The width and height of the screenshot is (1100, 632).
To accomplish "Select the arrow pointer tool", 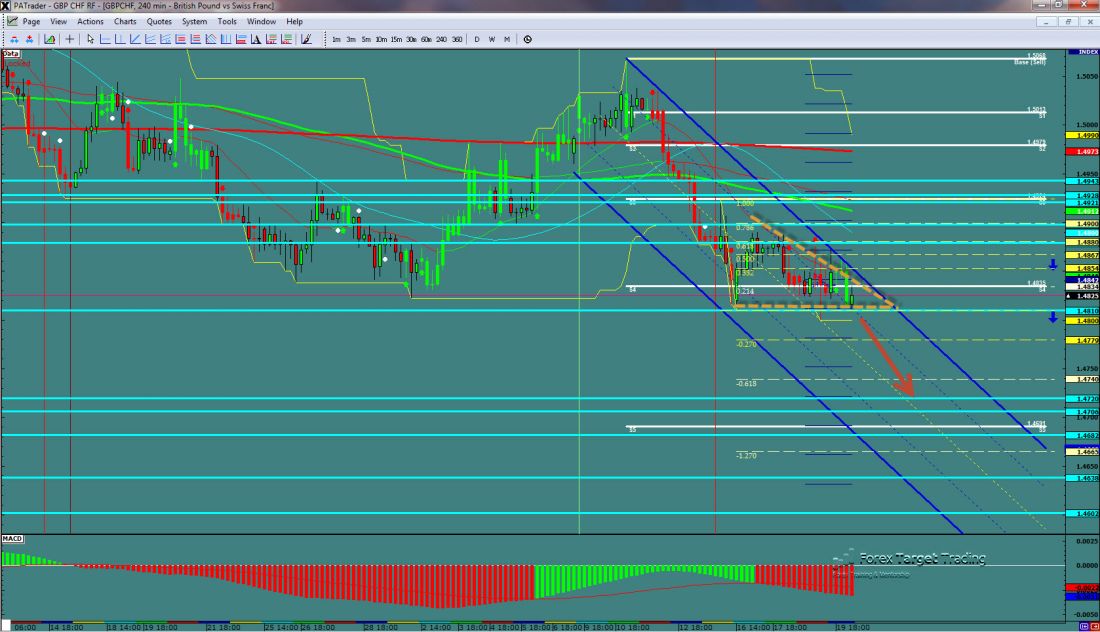I will click(x=90, y=39).
